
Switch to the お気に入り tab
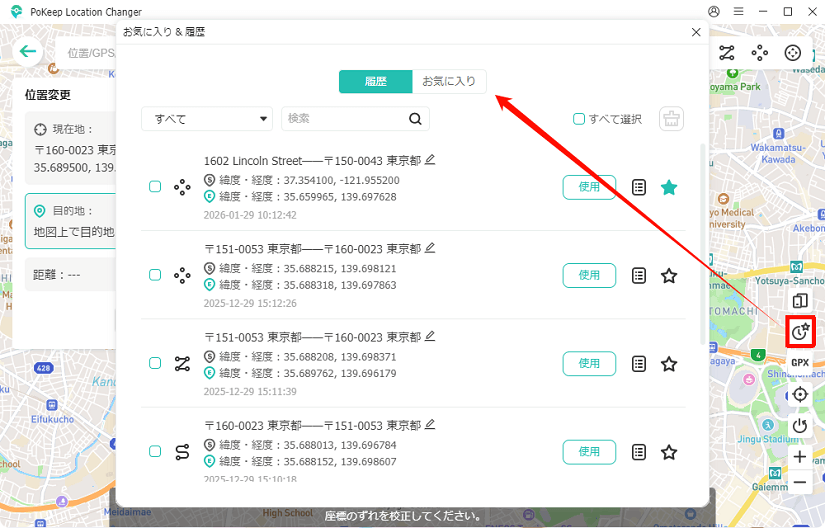(x=449, y=81)
